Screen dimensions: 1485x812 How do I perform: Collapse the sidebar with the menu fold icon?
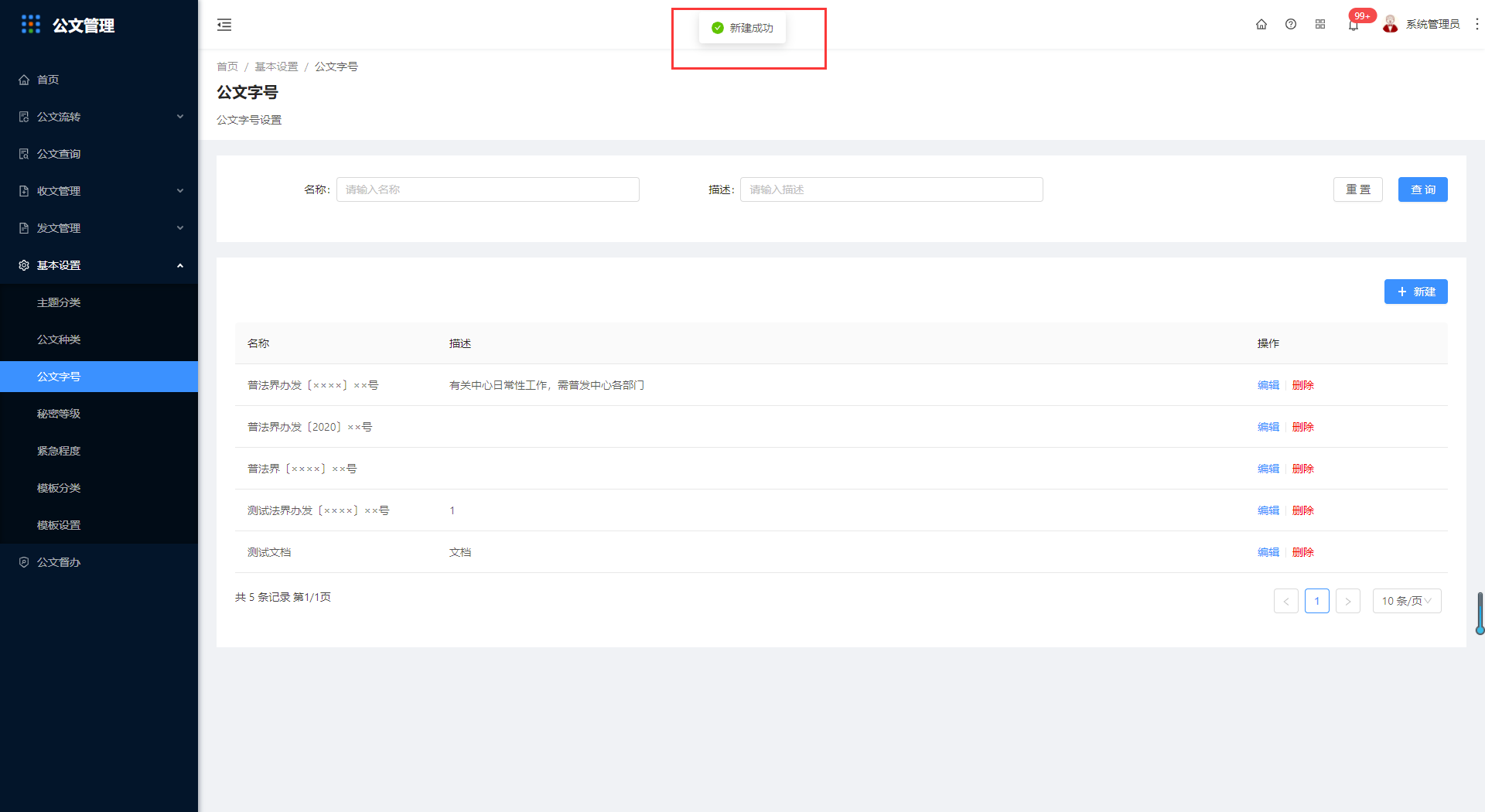click(224, 25)
